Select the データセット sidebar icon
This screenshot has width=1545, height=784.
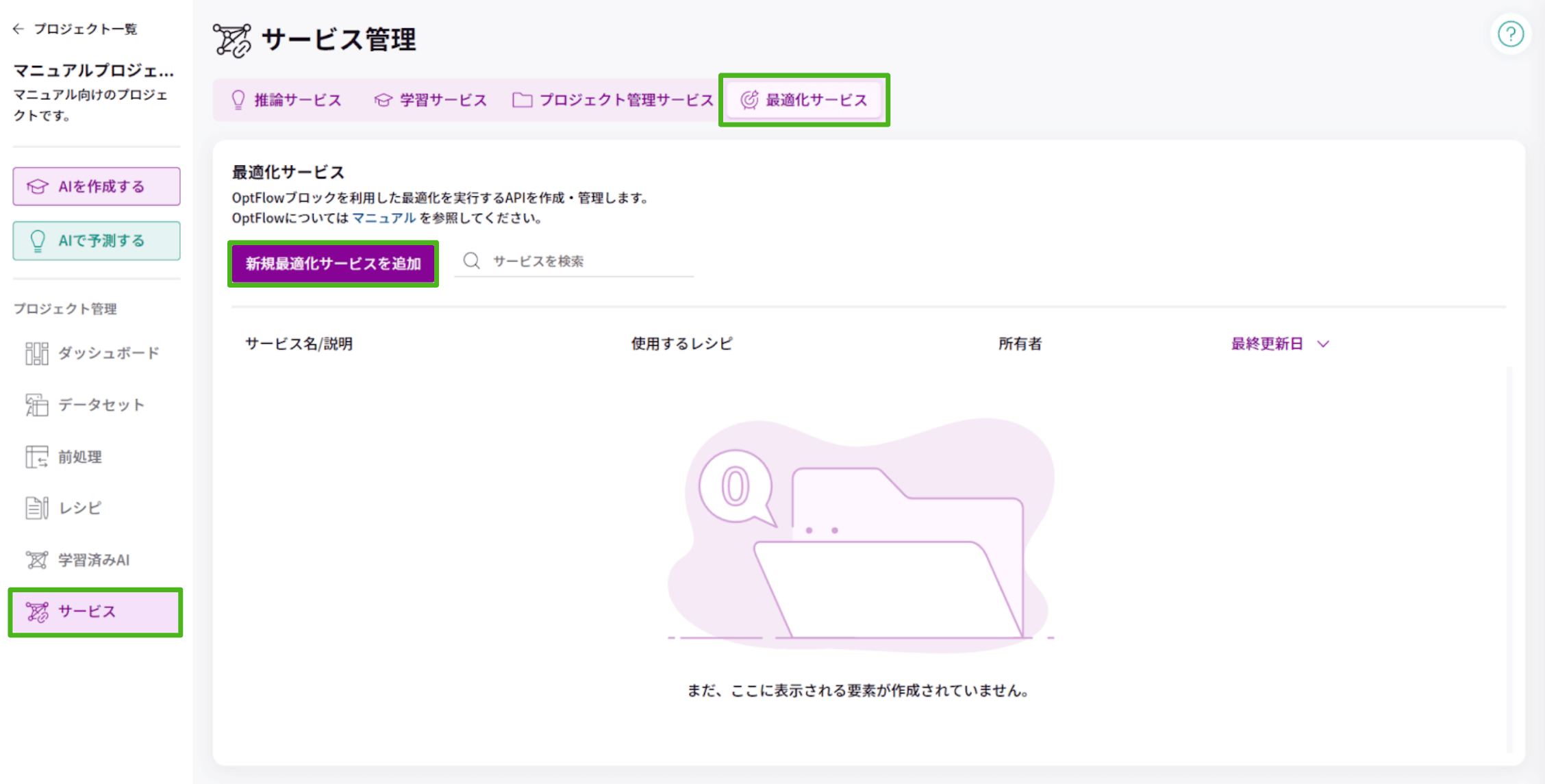(36, 405)
